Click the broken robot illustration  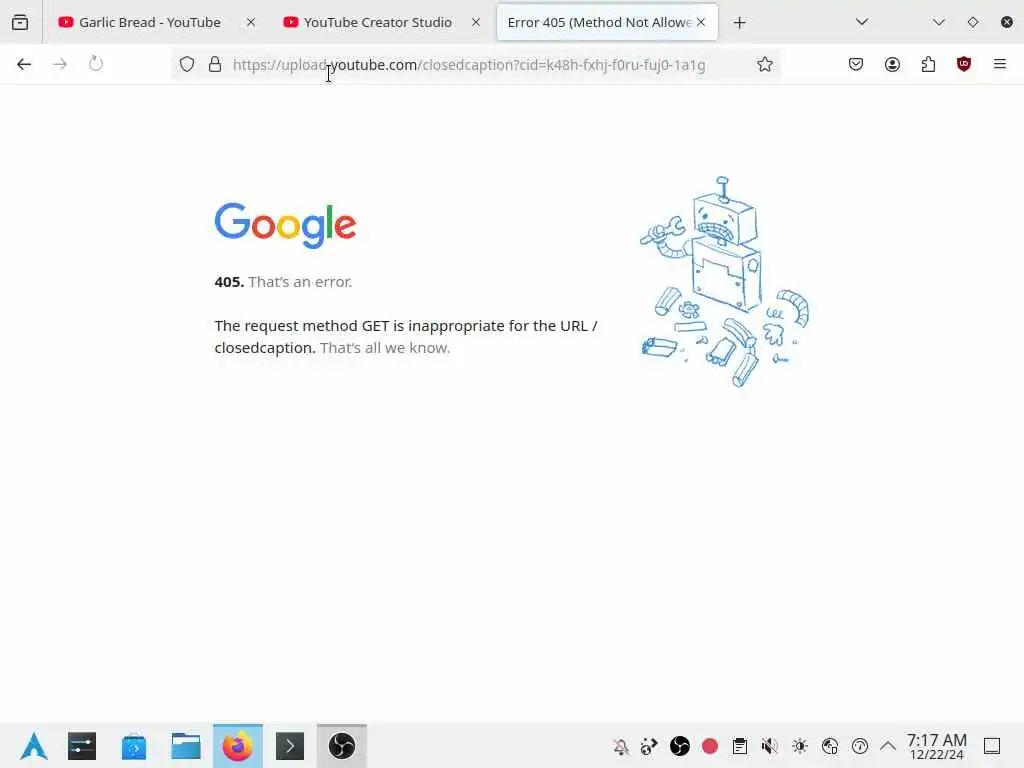pos(724,281)
